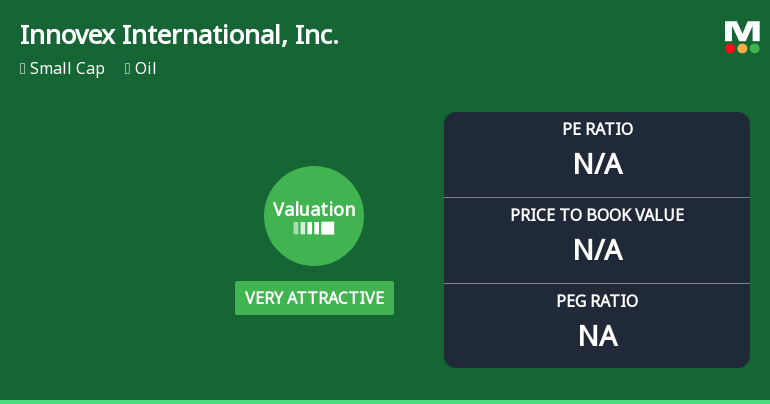
Task: Open the Innovex International, Inc. title
Action: (179, 36)
